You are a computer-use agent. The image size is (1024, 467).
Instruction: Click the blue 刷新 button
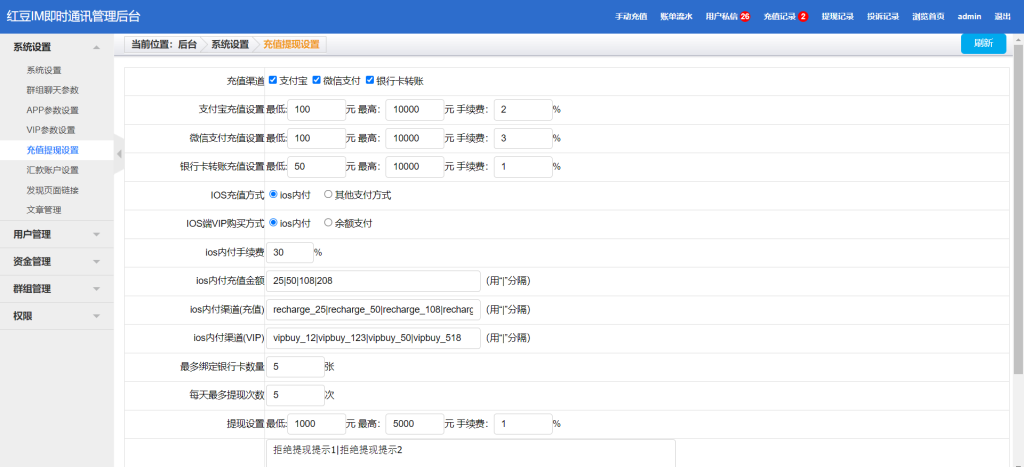(983, 44)
